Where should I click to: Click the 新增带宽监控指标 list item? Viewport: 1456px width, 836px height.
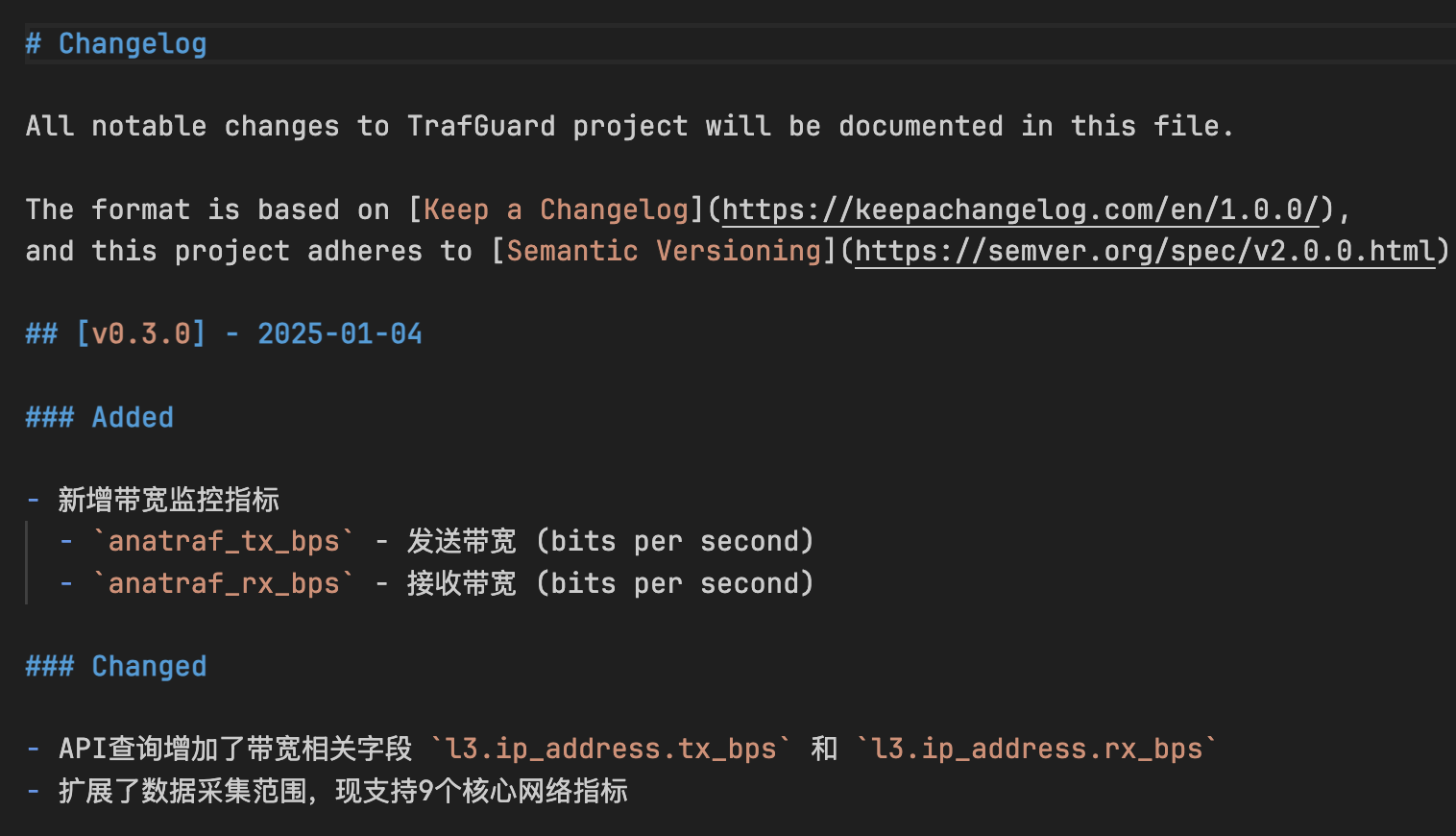coord(168,500)
